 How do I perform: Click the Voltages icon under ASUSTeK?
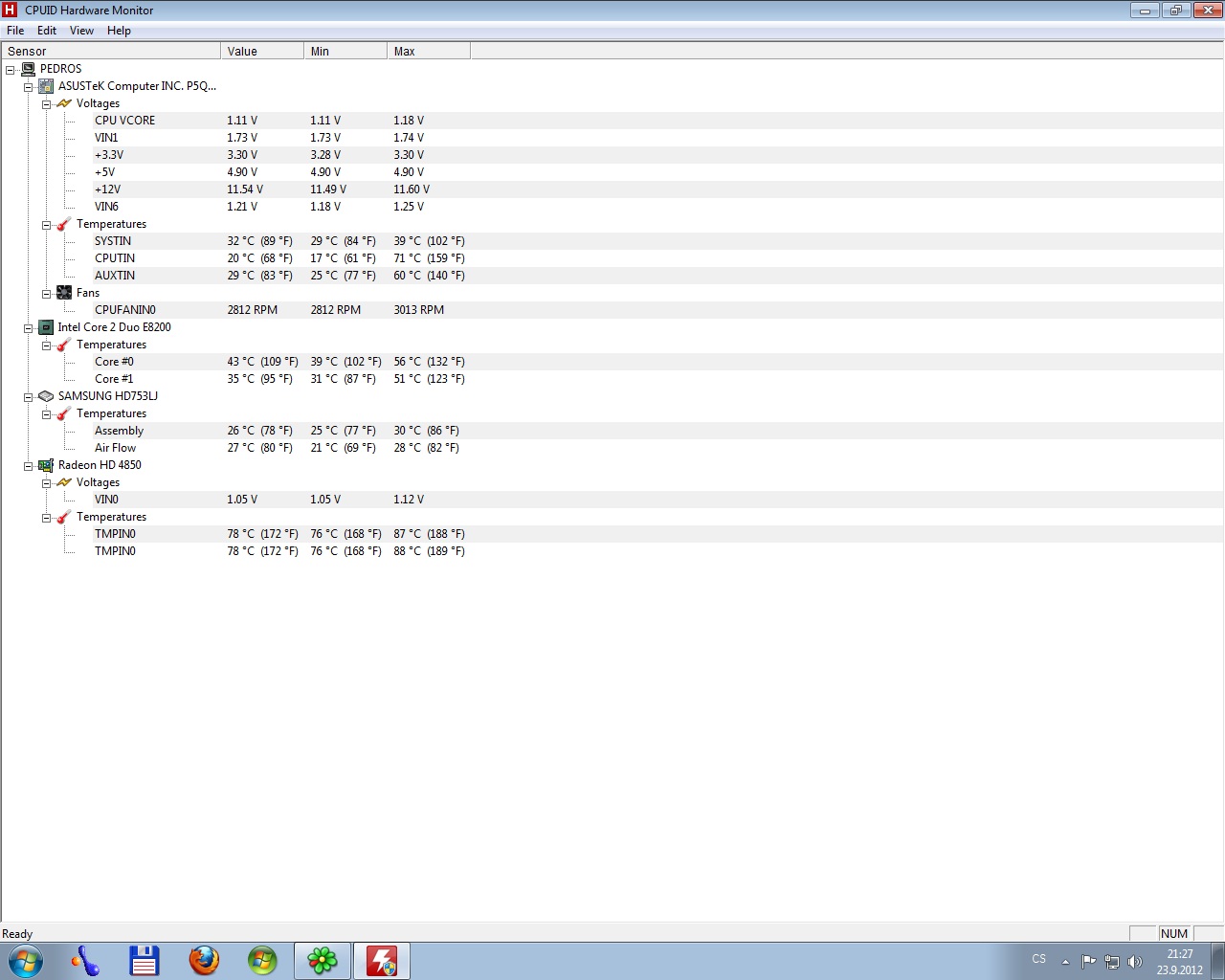point(64,103)
